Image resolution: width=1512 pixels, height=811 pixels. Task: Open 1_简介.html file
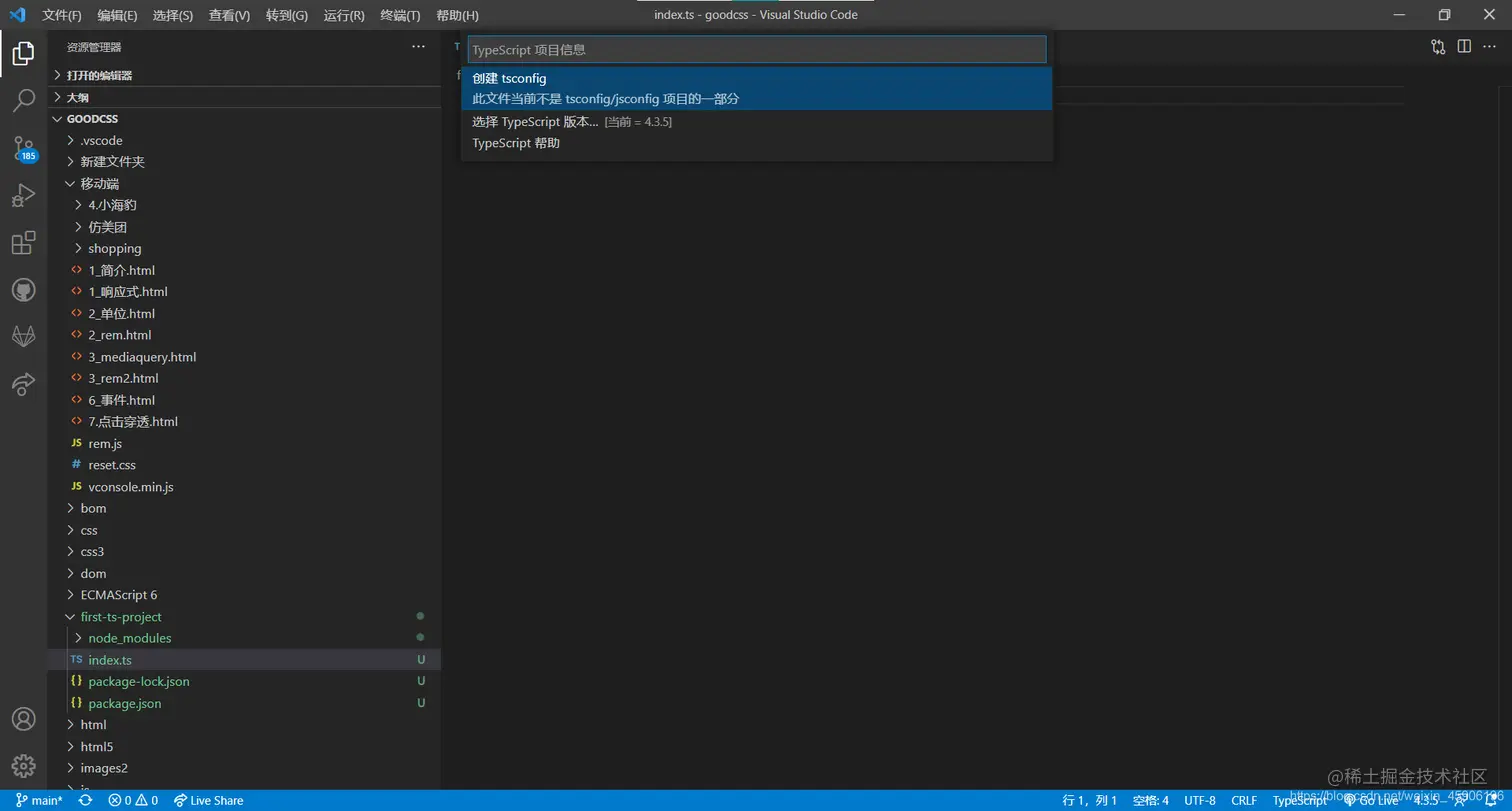tap(246, 270)
